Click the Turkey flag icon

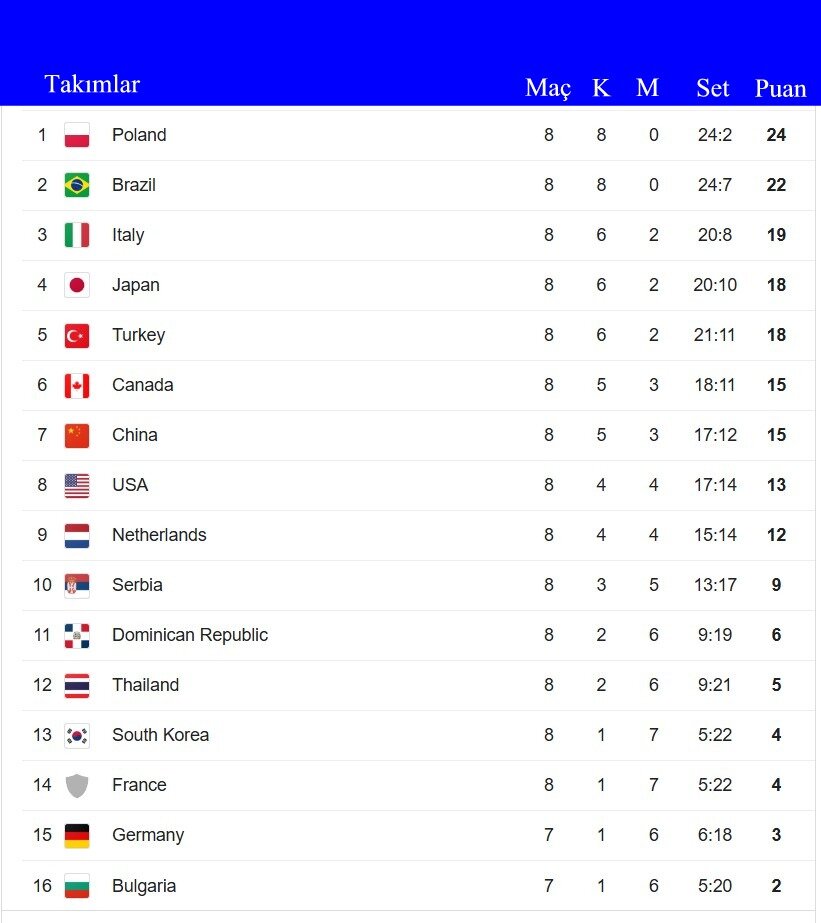(77, 335)
